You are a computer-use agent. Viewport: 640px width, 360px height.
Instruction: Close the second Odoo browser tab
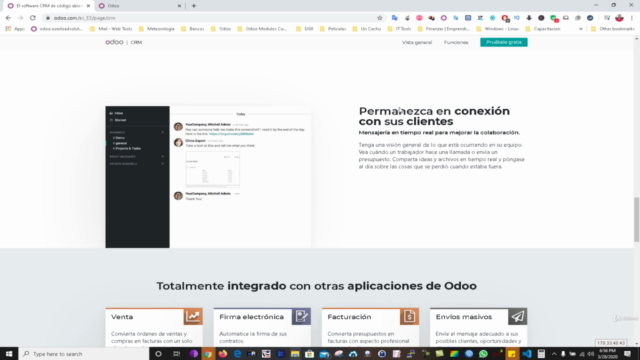(179, 6)
